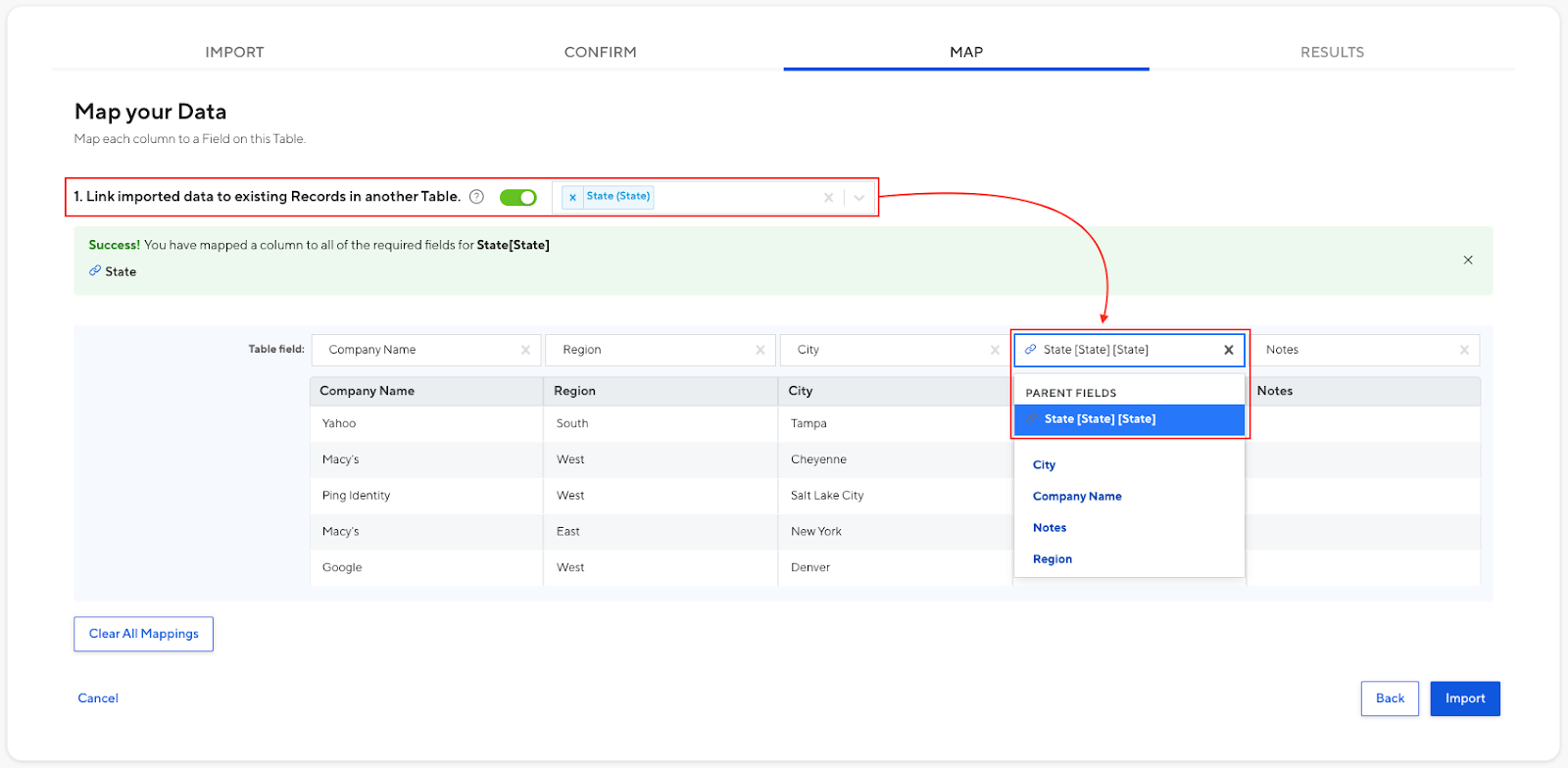Go to the CONFIRM step tab
This screenshot has width=1568, height=768.
[601, 52]
